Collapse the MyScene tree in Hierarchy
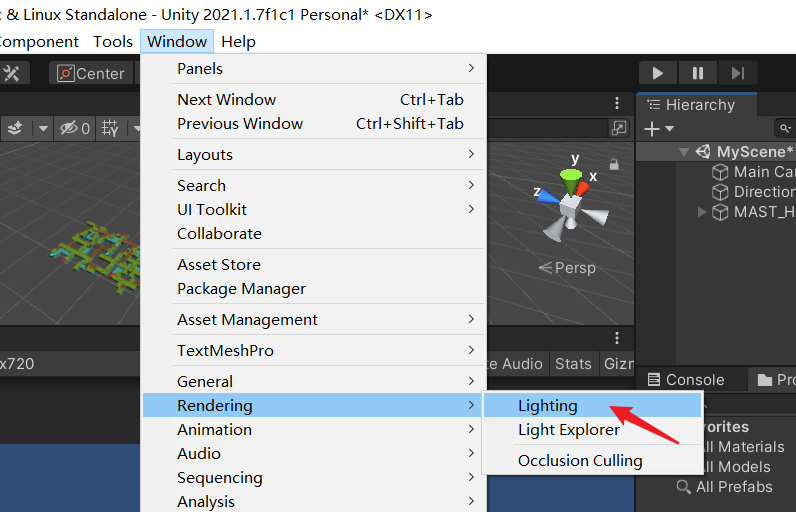The image size is (796, 512). (x=684, y=152)
